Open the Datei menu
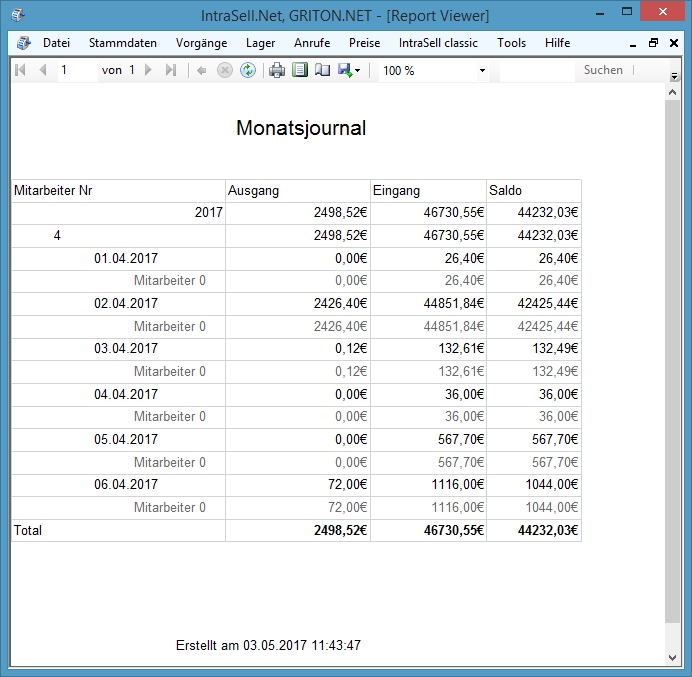Viewport: 692px width, 677px height. (x=56, y=43)
